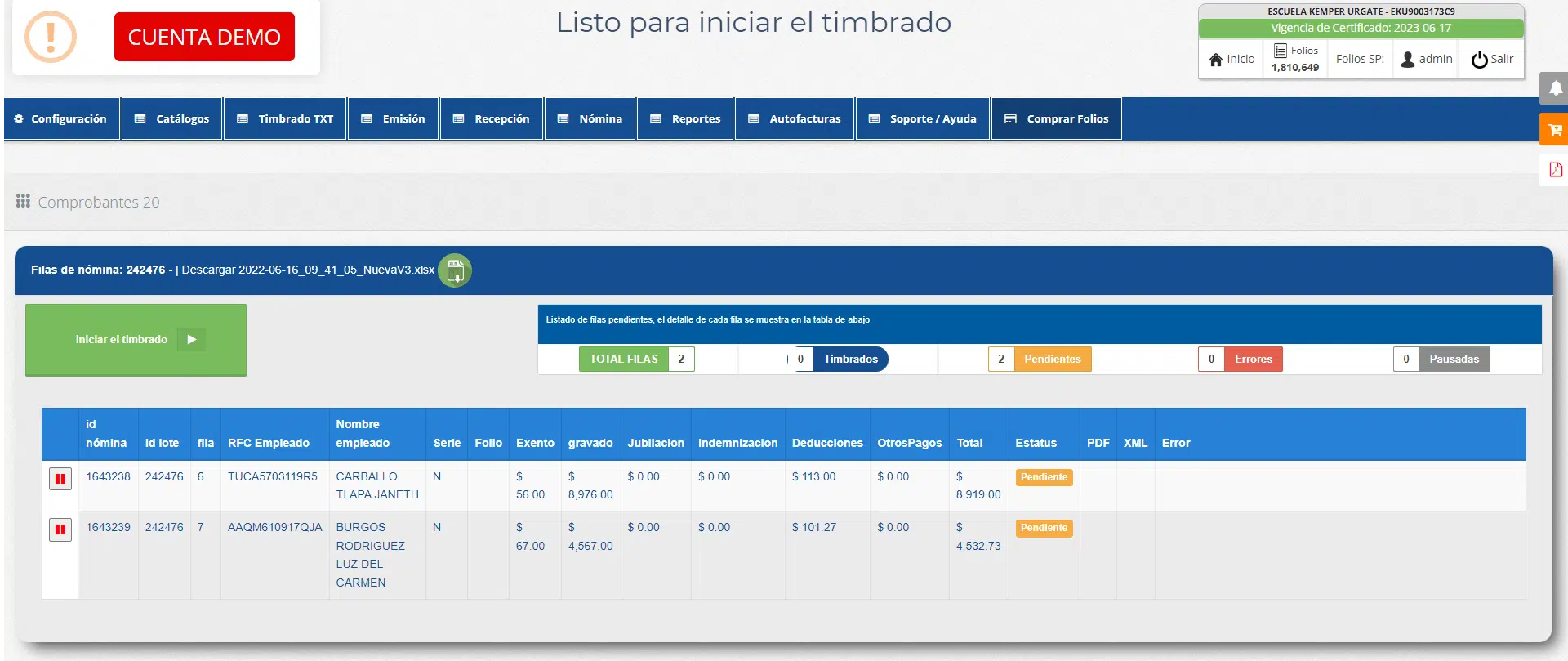Download the nómina xlsx file icon
Screen dimensions: 1568x661
tap(455, 270)
